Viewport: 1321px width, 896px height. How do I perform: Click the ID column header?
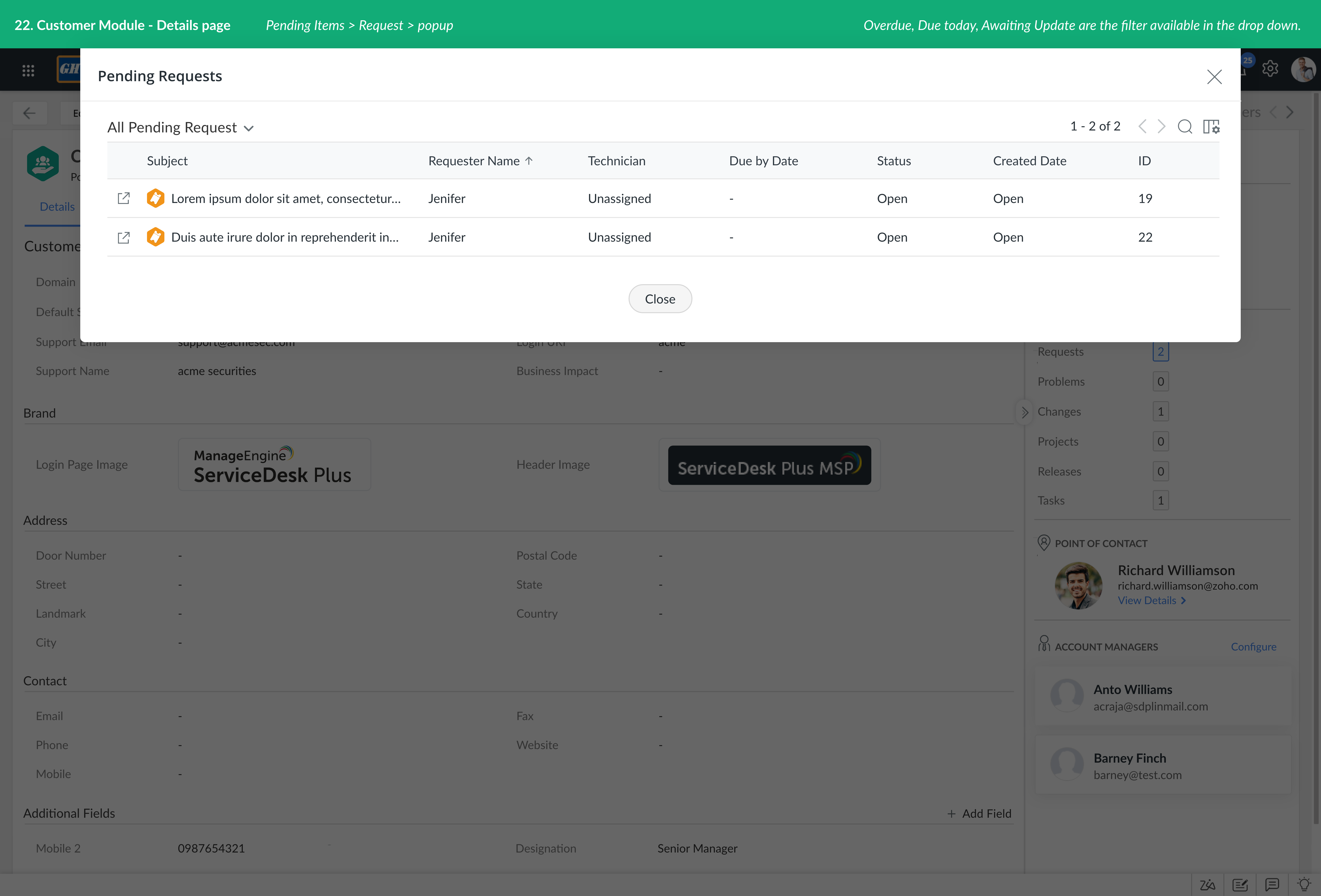(x=1144, y=161)
